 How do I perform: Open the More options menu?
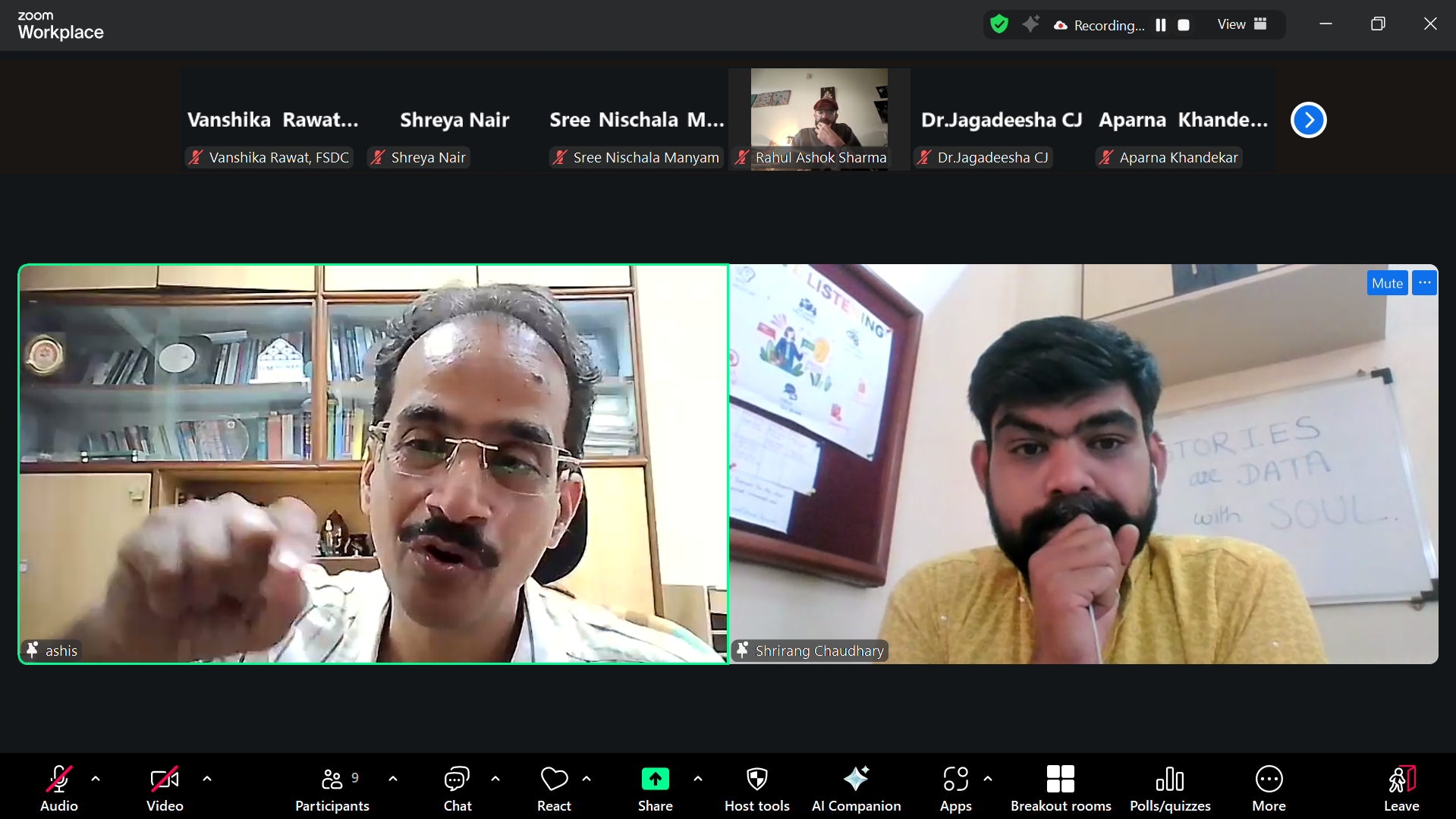1269,787
